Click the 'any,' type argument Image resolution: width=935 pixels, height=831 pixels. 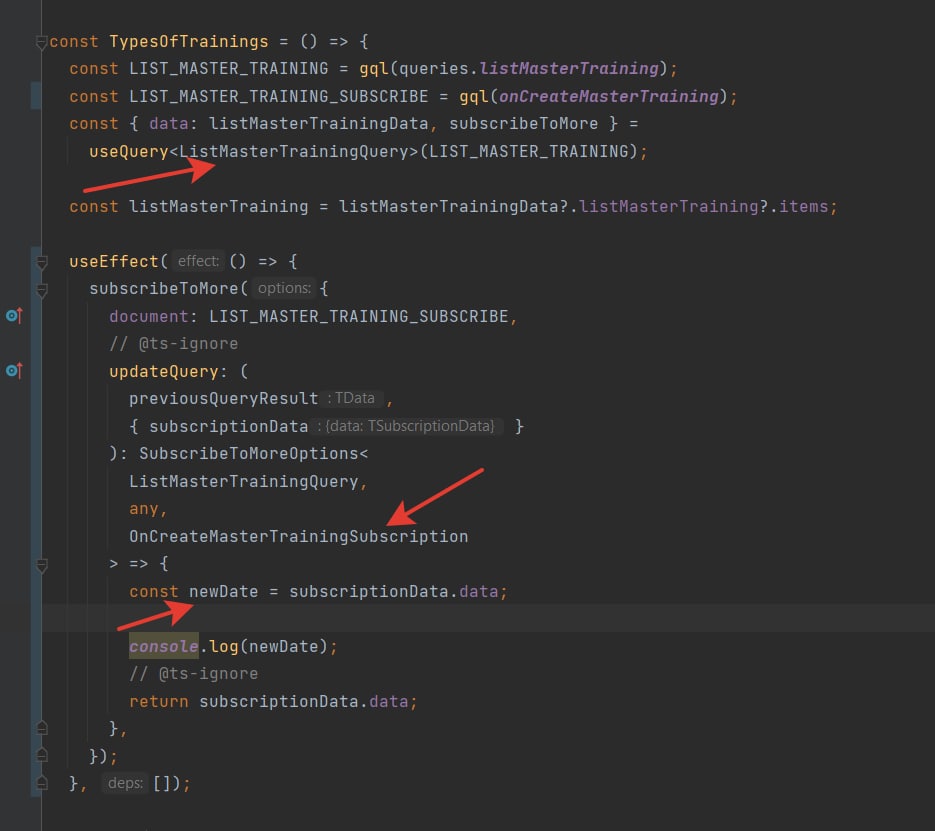pos(148,509)
